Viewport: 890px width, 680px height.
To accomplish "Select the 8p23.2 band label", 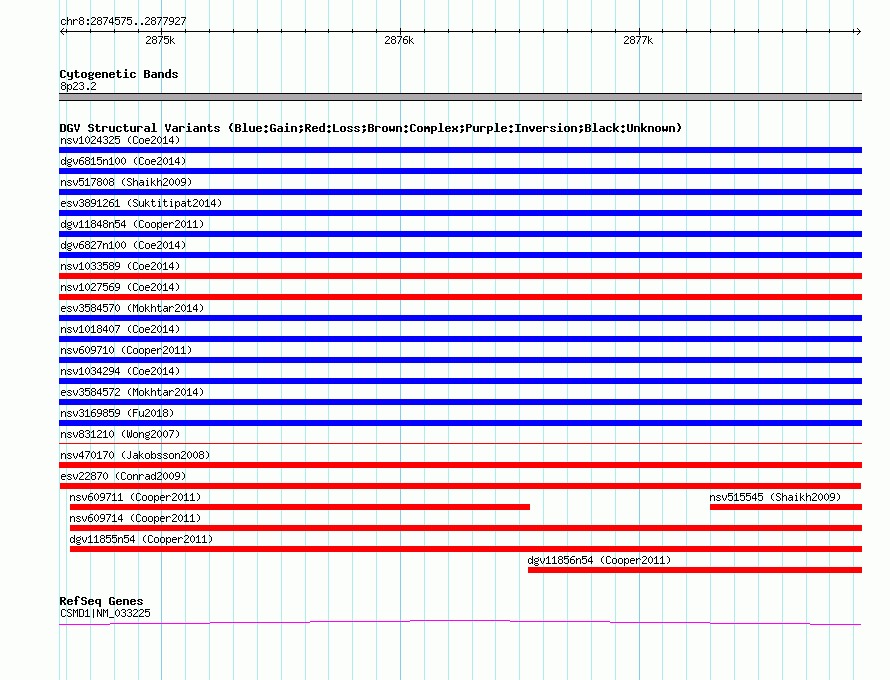I will click(x=78, y=86).
